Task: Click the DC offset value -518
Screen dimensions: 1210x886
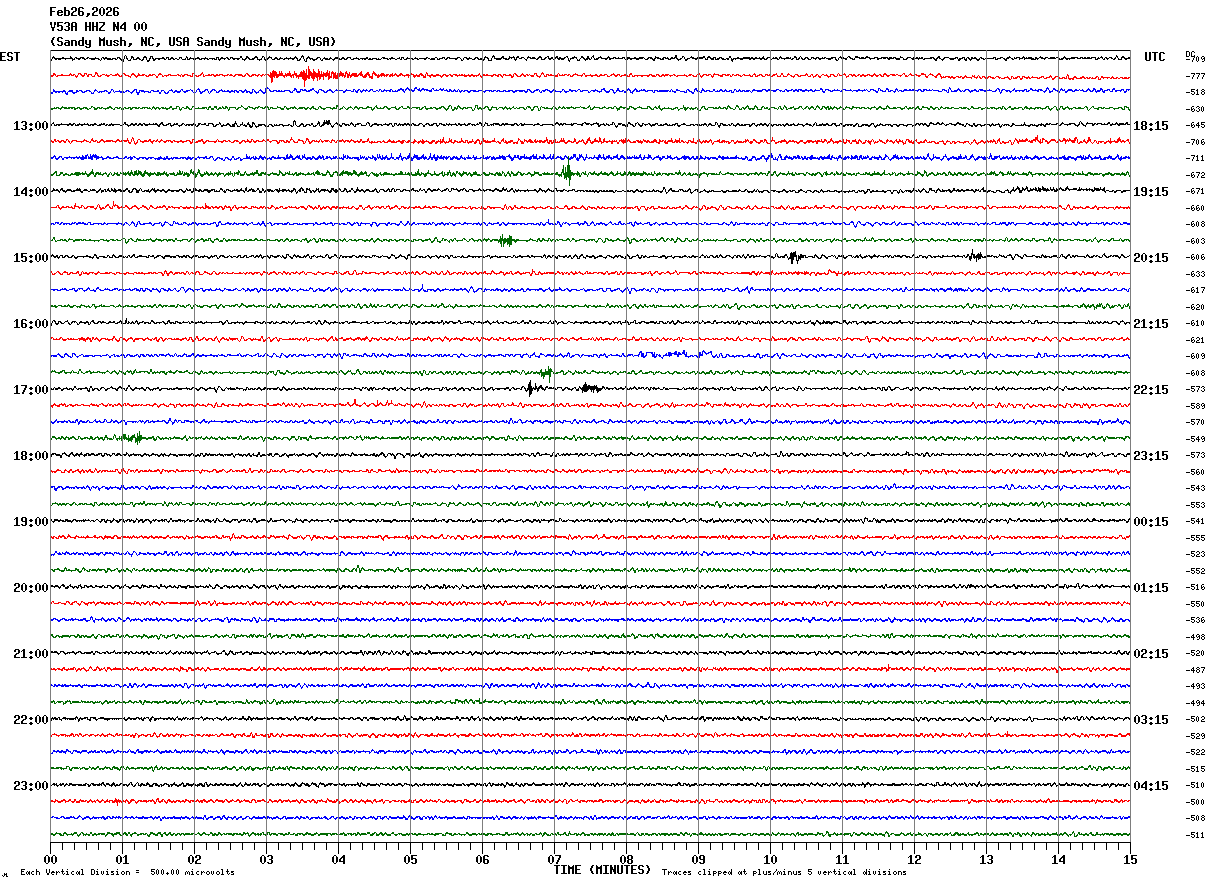Action: point(1195,93)
